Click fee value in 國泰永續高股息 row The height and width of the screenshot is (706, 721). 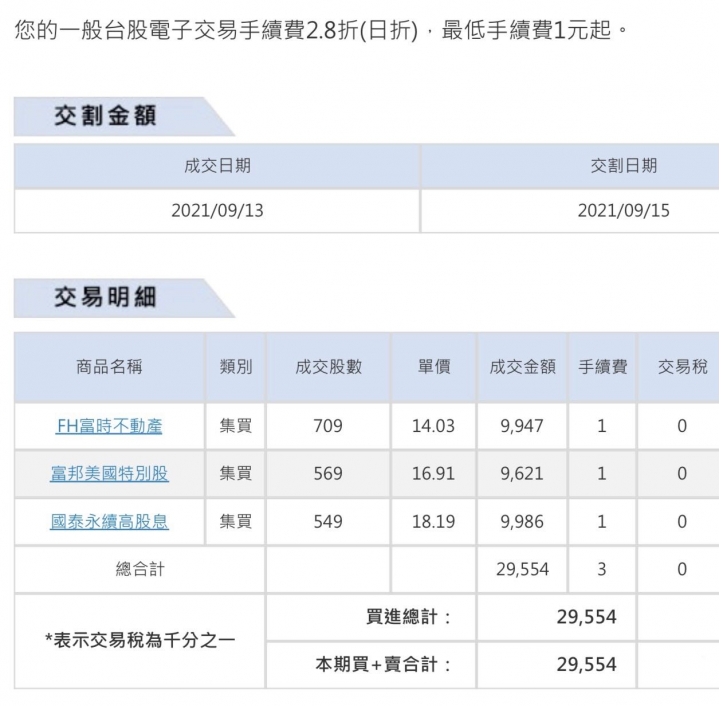pyautogui.click(x=602, y=522)
